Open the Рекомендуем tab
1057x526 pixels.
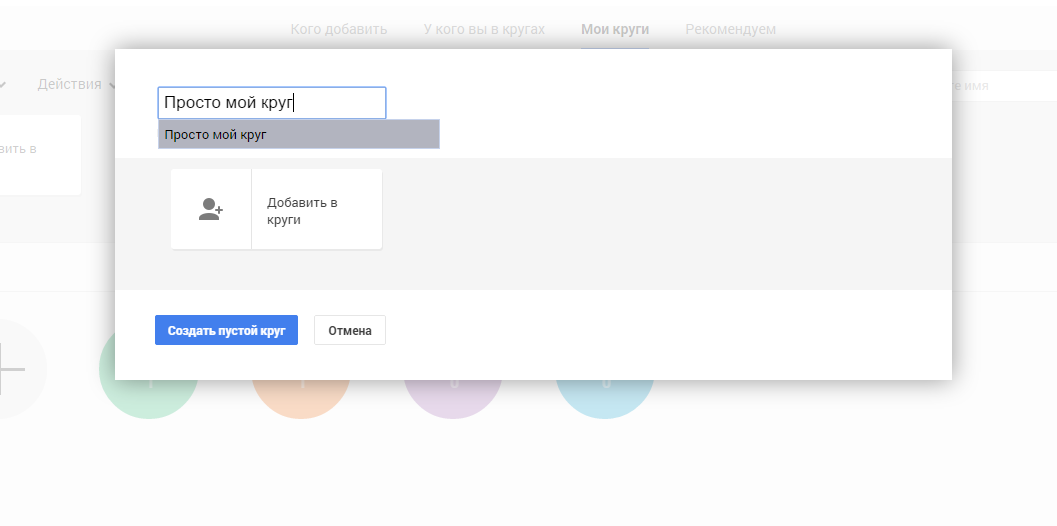pos(730,29)
